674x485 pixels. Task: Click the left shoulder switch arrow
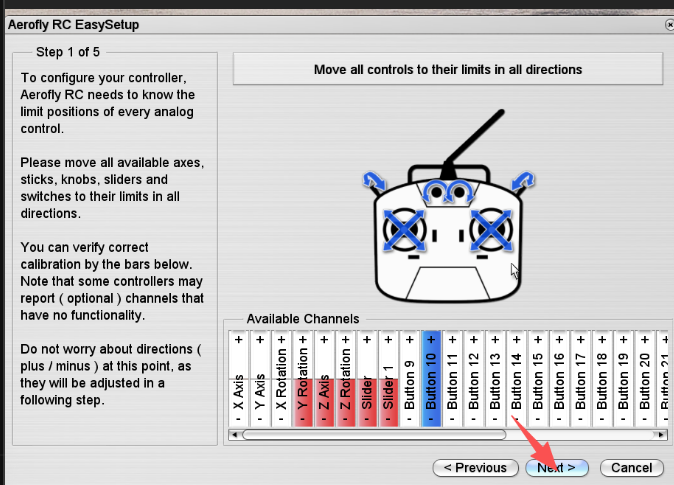click(x=374, y=180)
